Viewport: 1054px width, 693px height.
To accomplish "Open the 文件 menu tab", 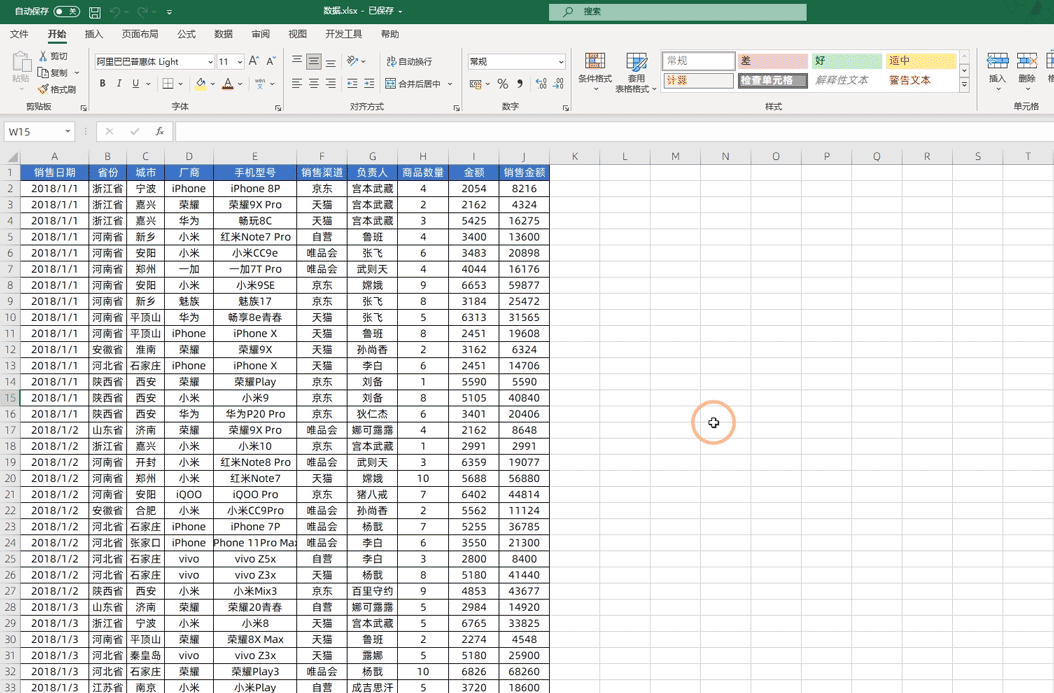I will click(19, 34).
